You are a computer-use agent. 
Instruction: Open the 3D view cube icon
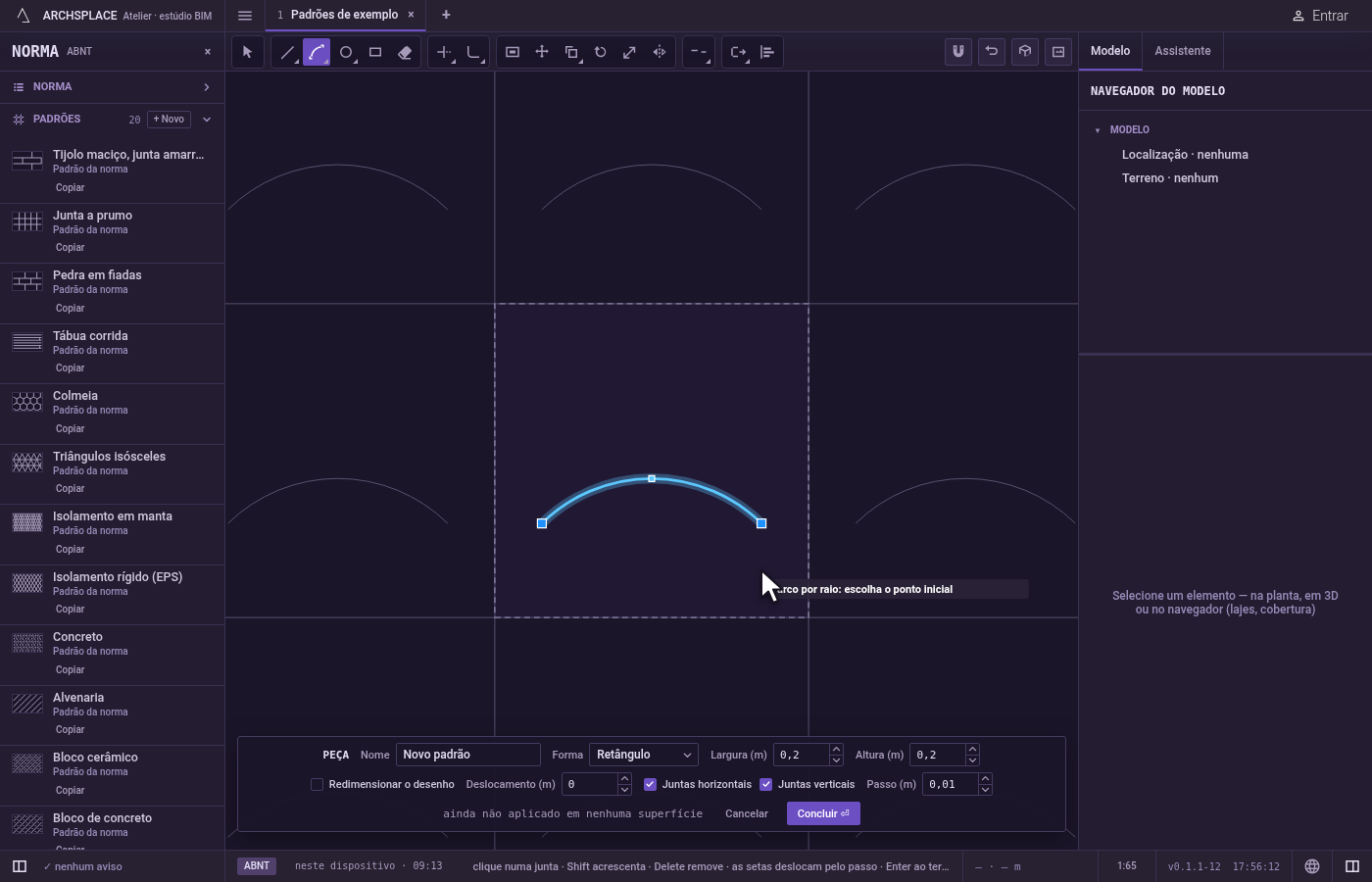pos(1025,52)
